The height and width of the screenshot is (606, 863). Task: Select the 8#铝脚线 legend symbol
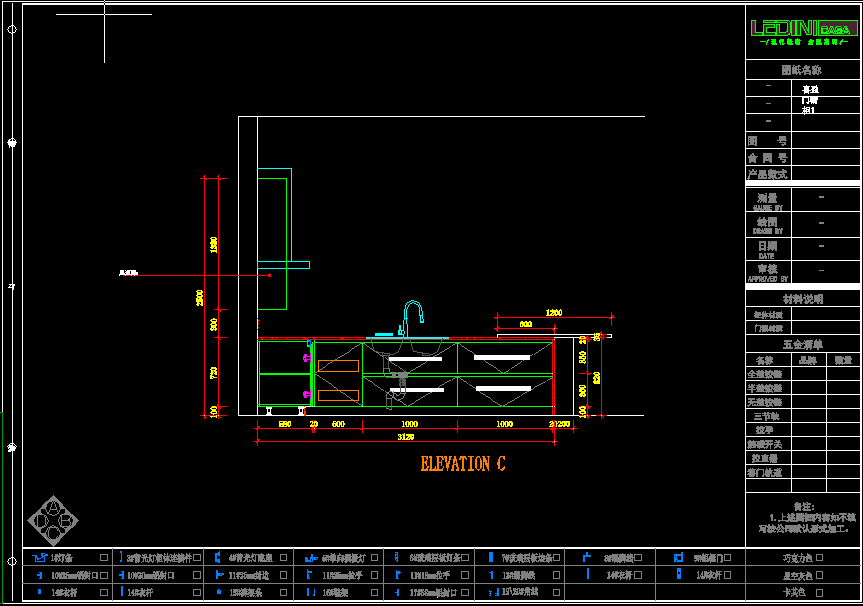(587, 558)
